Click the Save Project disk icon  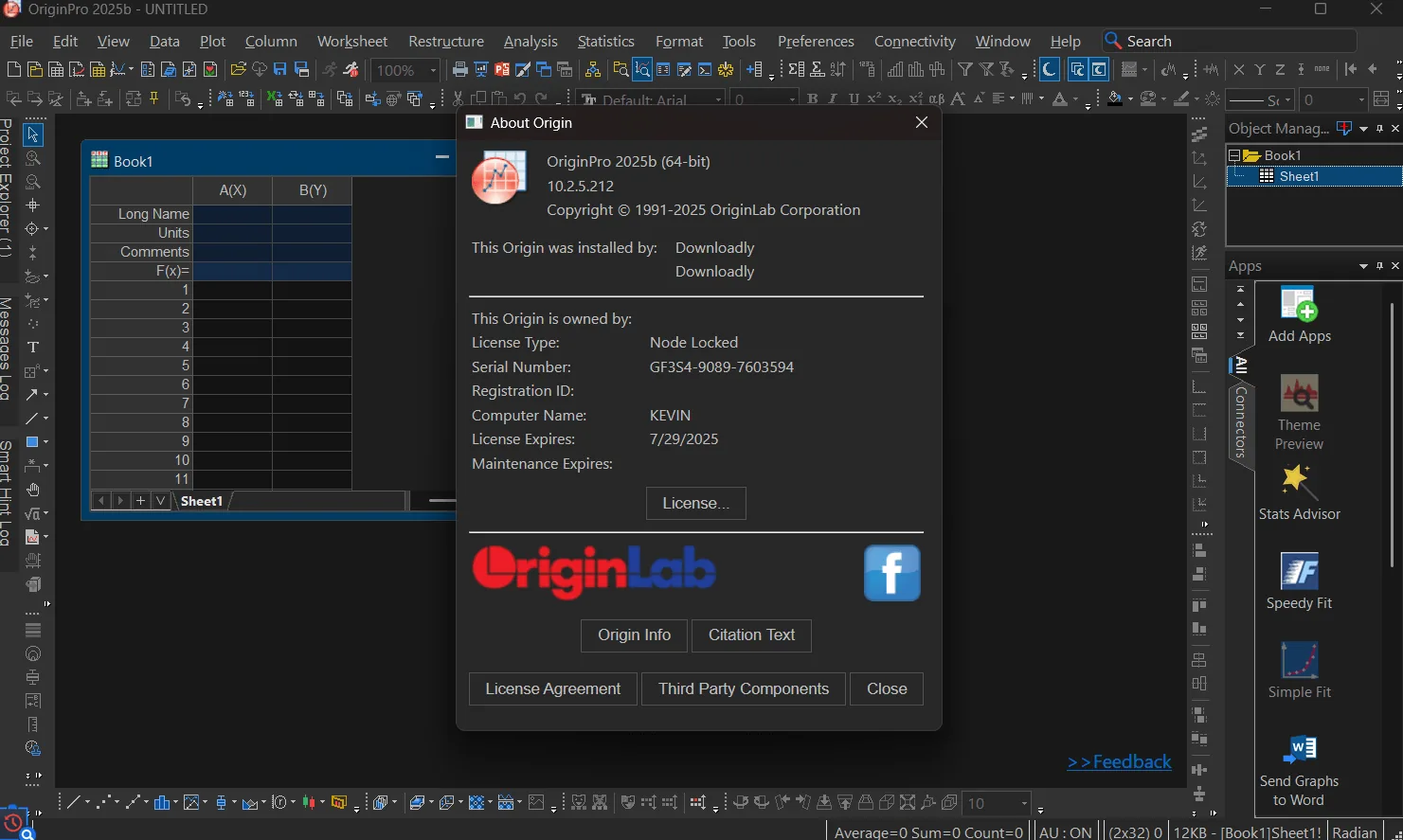click(280, 70)
